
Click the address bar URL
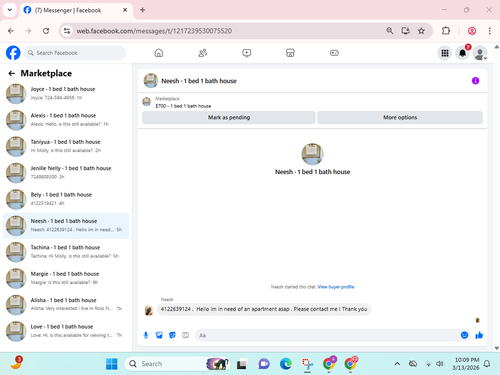coord(154,31)
